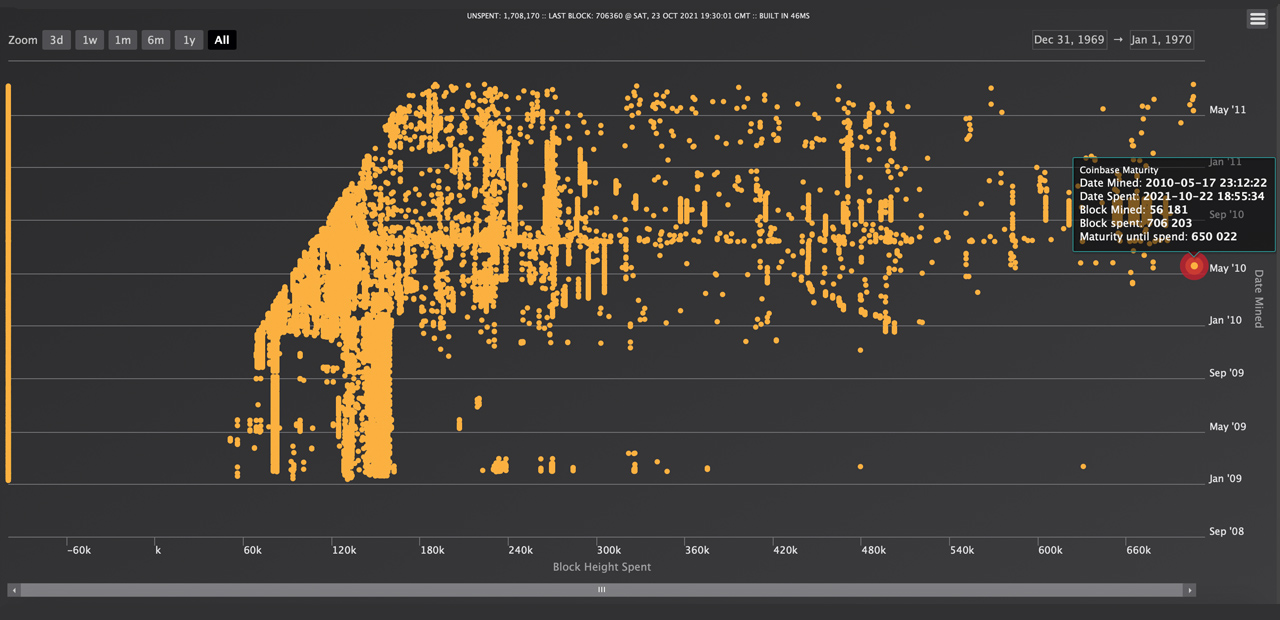Click the Jan 1, 1970 end date field
Screen dimensions: 1280x620
pos(1161,40)
